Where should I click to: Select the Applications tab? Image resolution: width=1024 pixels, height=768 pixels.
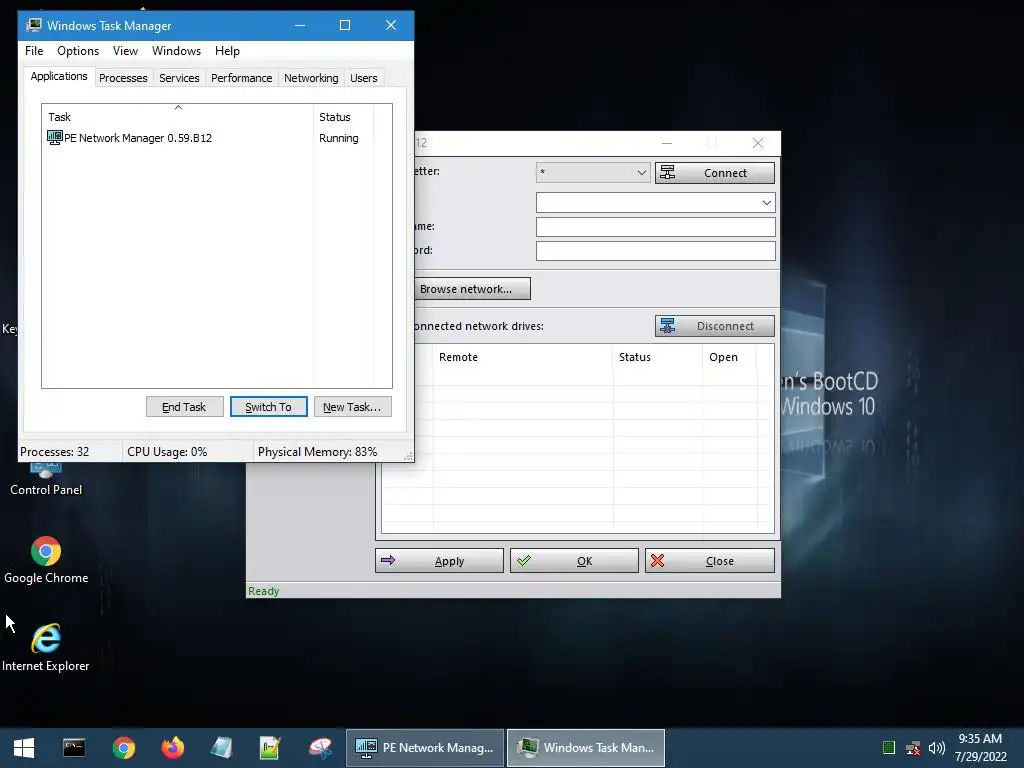(x=59, y=76)
